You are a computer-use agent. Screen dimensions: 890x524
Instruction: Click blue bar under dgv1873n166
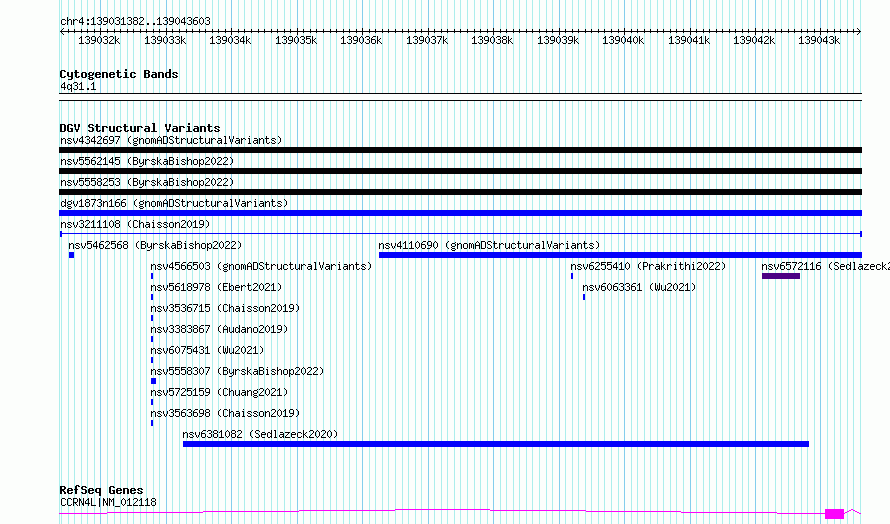pos(460,213)
